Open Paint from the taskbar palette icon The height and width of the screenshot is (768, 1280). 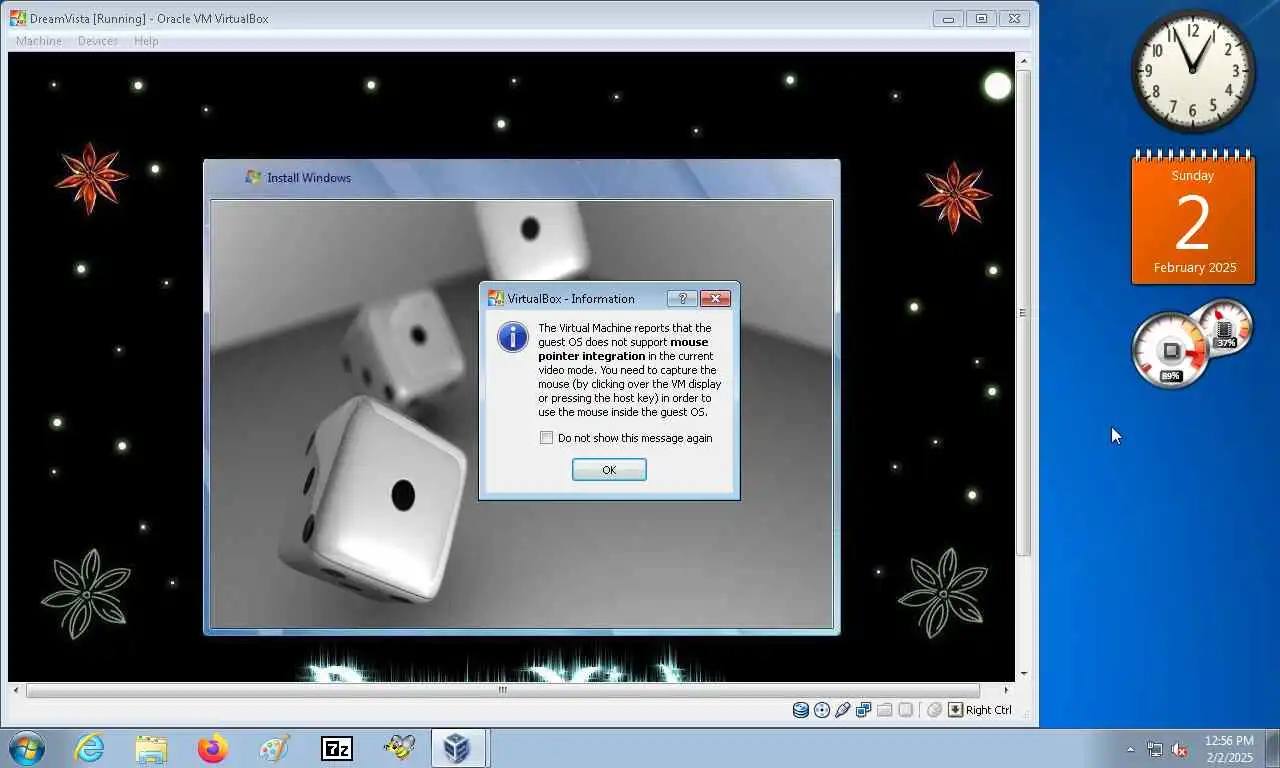(x=274, y=748)
